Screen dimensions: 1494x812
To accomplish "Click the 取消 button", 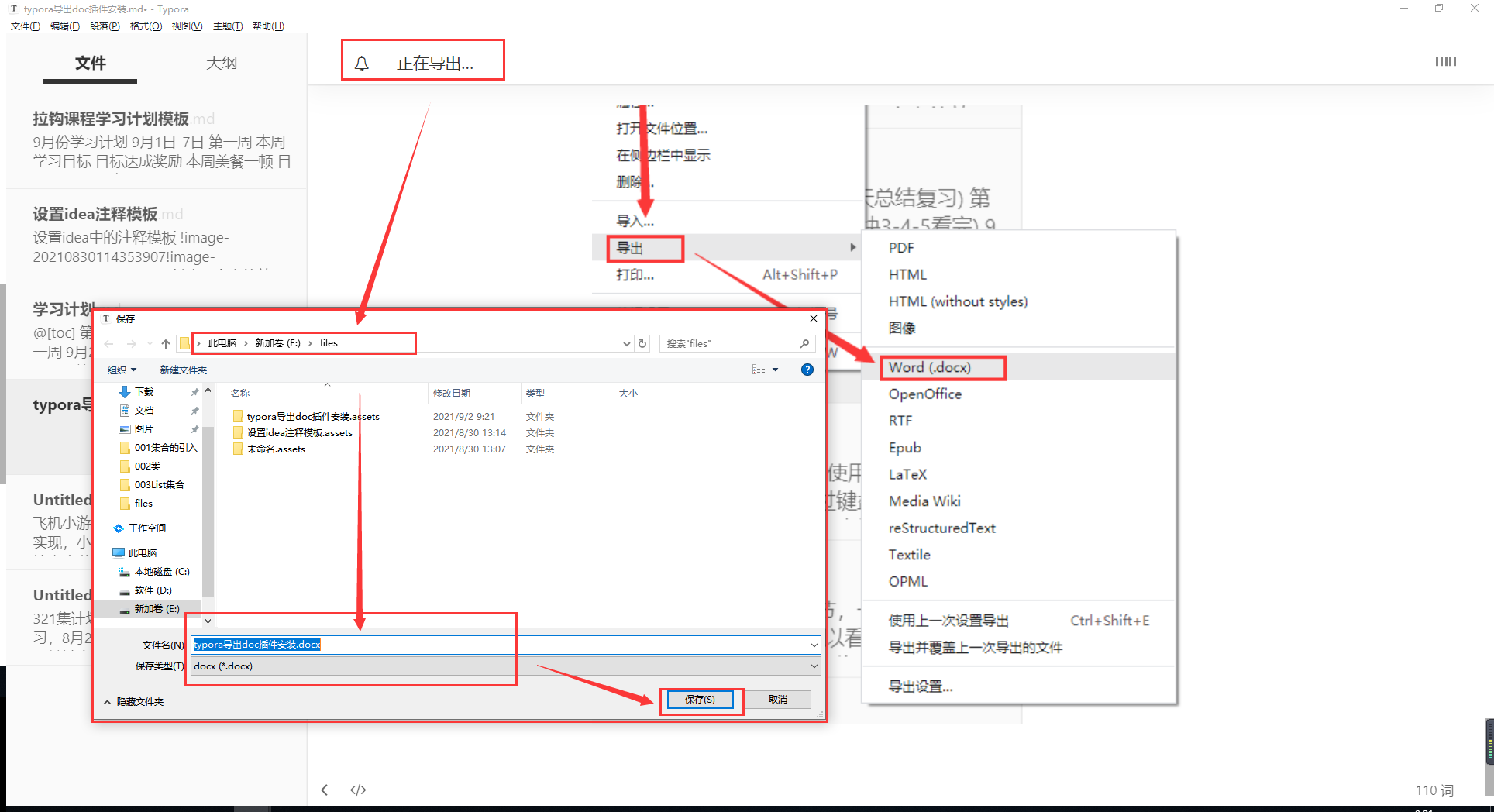I will point(777,699).
